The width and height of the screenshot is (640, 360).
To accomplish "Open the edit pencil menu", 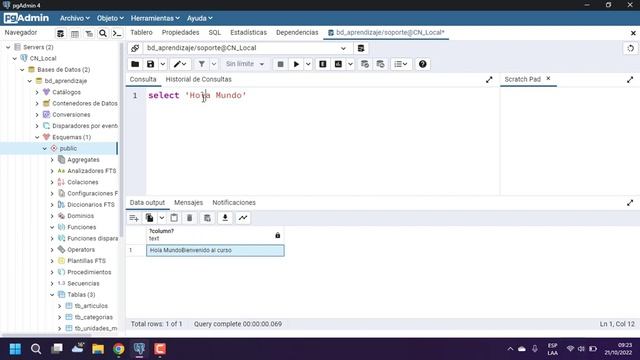I will pos(180,64).
